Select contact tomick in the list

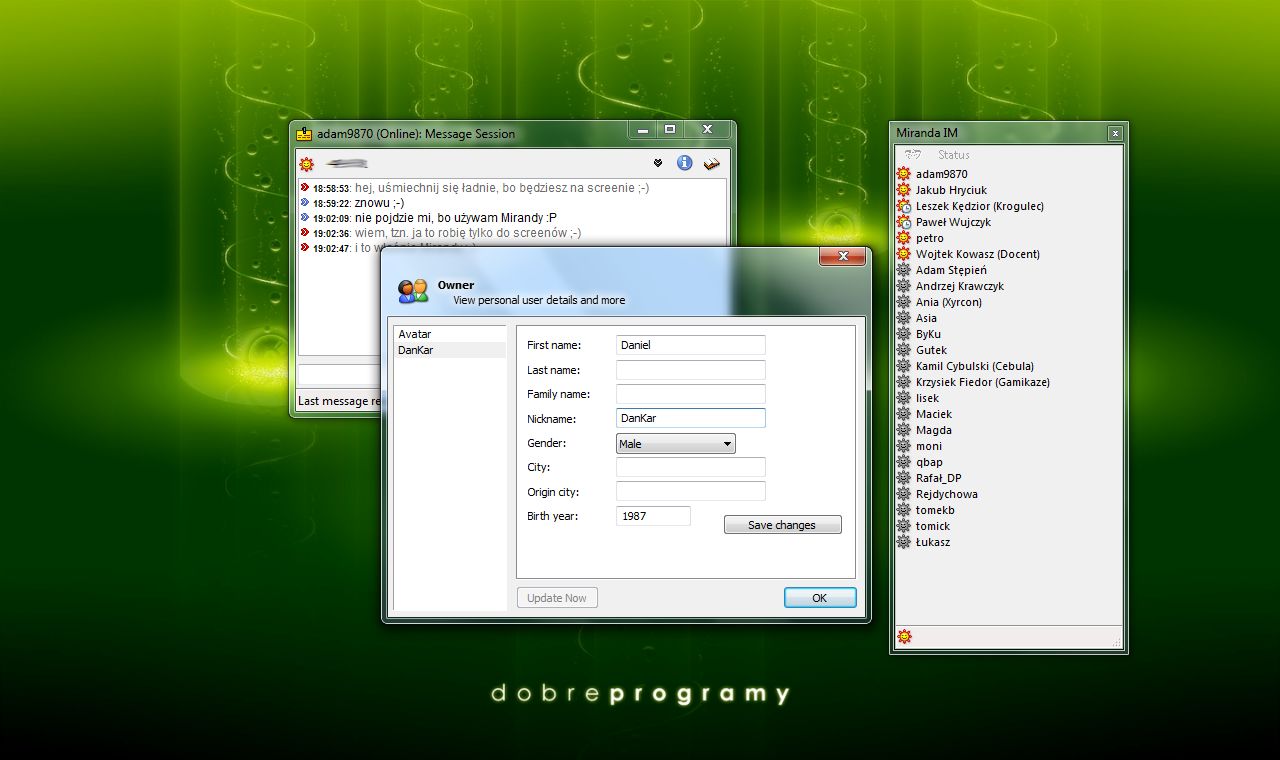1009,526
